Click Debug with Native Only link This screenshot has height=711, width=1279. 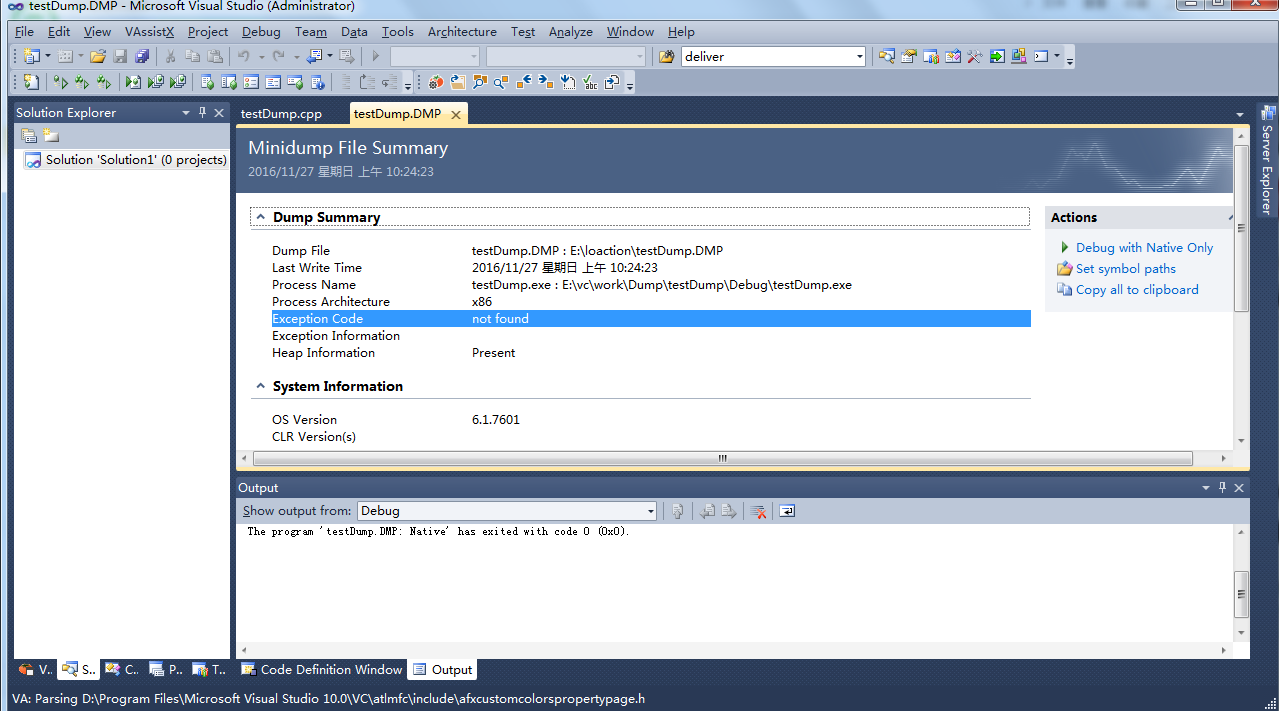pyautogui.click(x=1144, y=248)
